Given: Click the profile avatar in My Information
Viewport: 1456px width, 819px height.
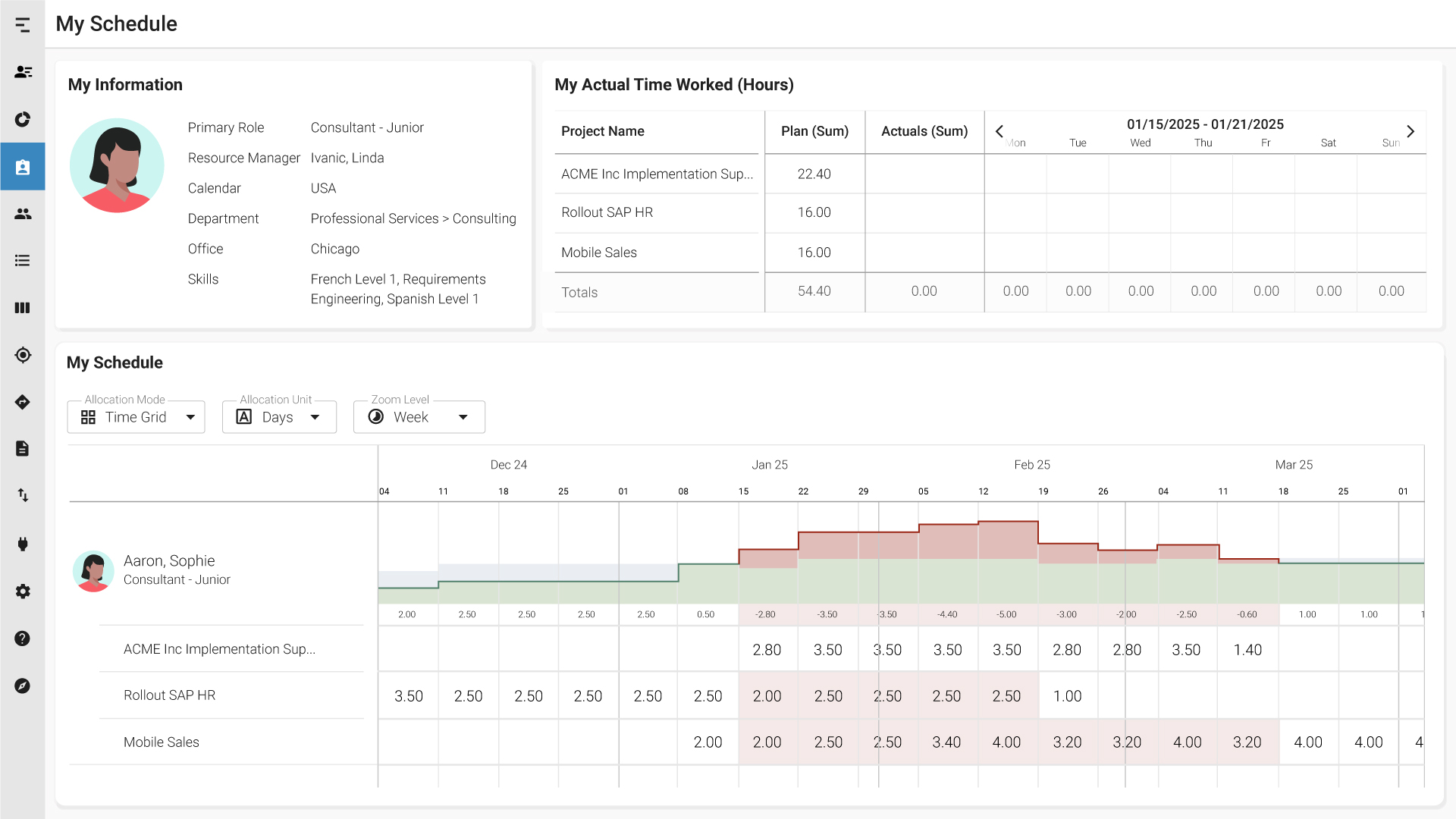Looking at the screenshot, I should [117, 165].
